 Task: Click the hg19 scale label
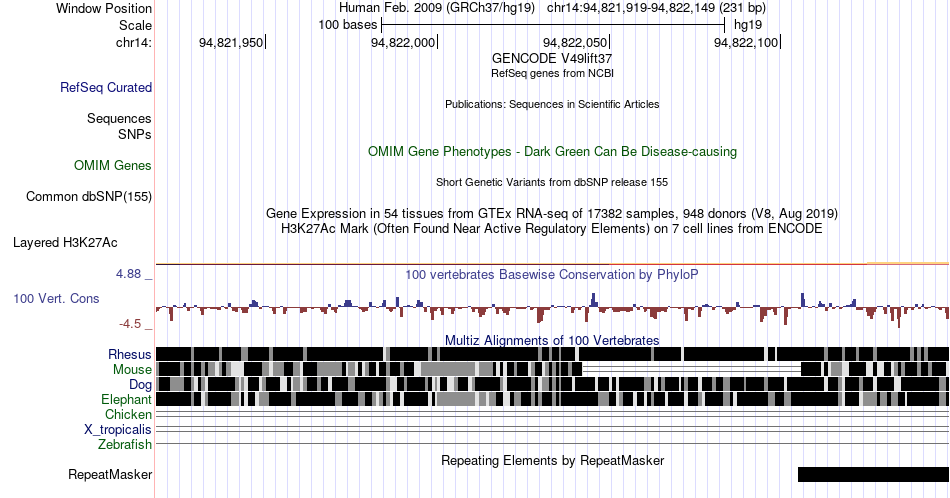[x=748, y=25]
